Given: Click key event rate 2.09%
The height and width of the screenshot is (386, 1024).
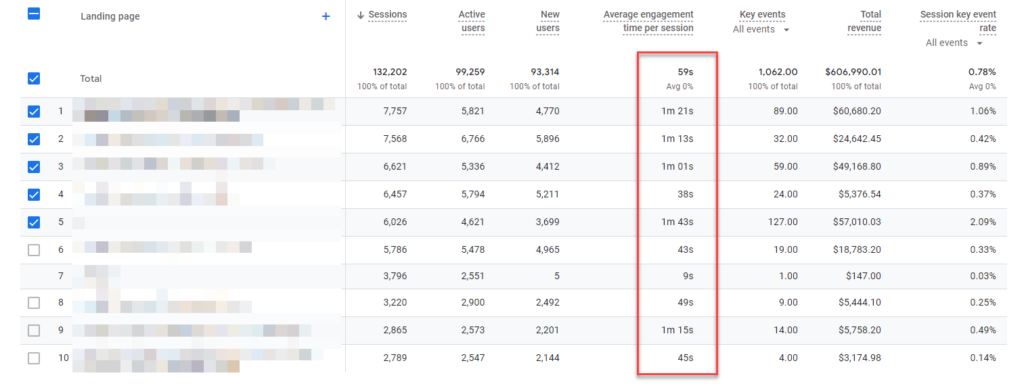Looking at the screenshot, I should coord(983,222).
